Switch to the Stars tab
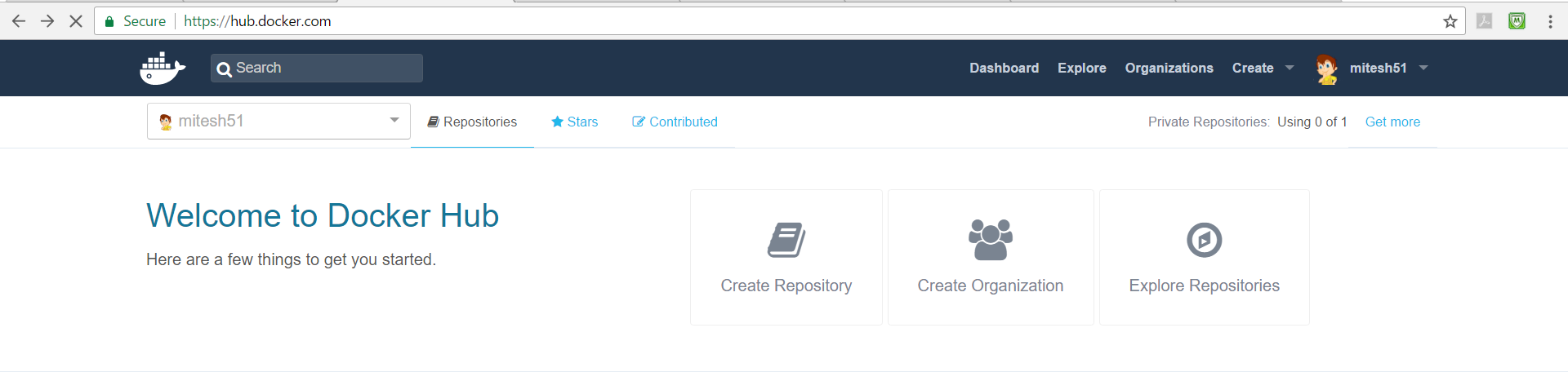The width and height of the screenshot is (1568, 372). 575,122
